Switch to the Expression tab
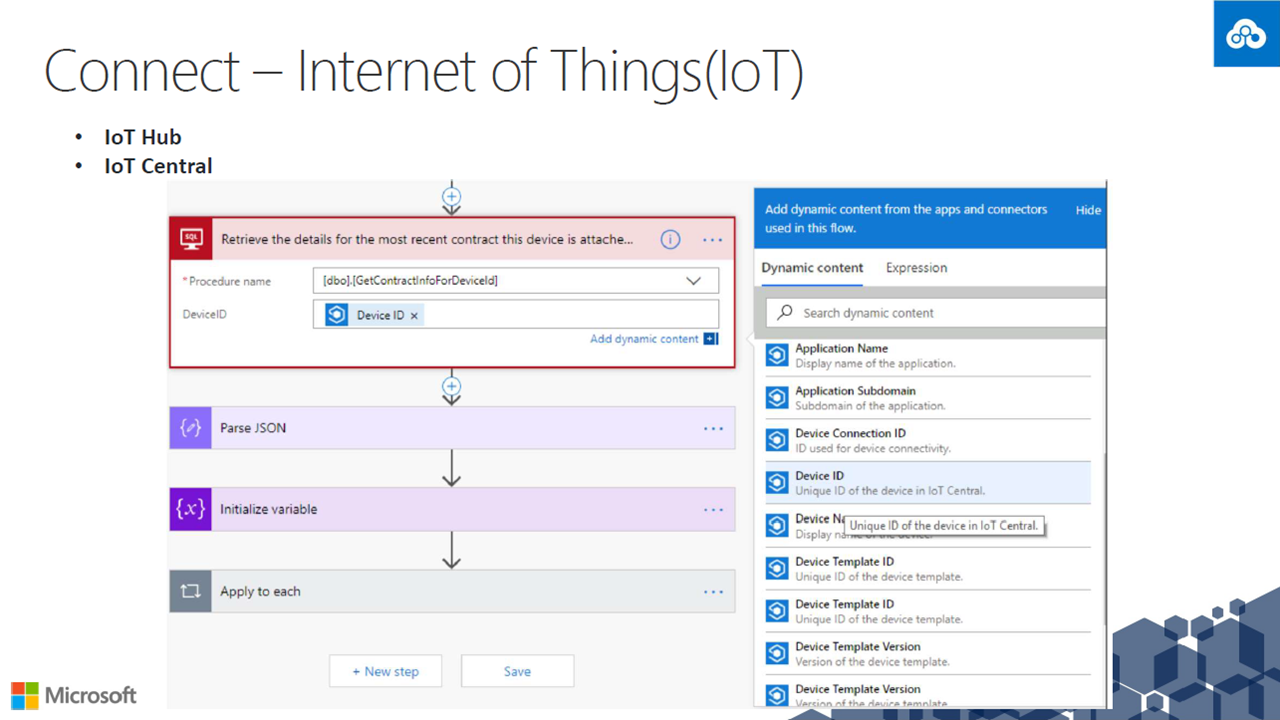This screenshot has height=720, width=1280. click(916, 268)
